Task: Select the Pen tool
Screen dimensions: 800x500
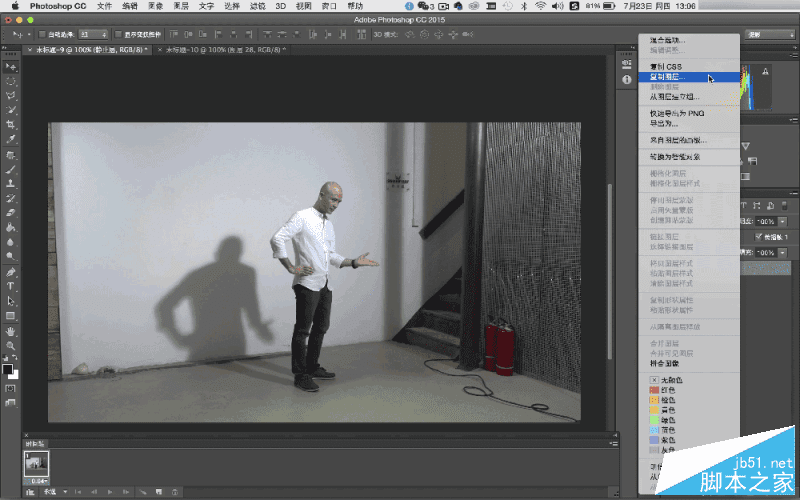Action: click(10, 272)
